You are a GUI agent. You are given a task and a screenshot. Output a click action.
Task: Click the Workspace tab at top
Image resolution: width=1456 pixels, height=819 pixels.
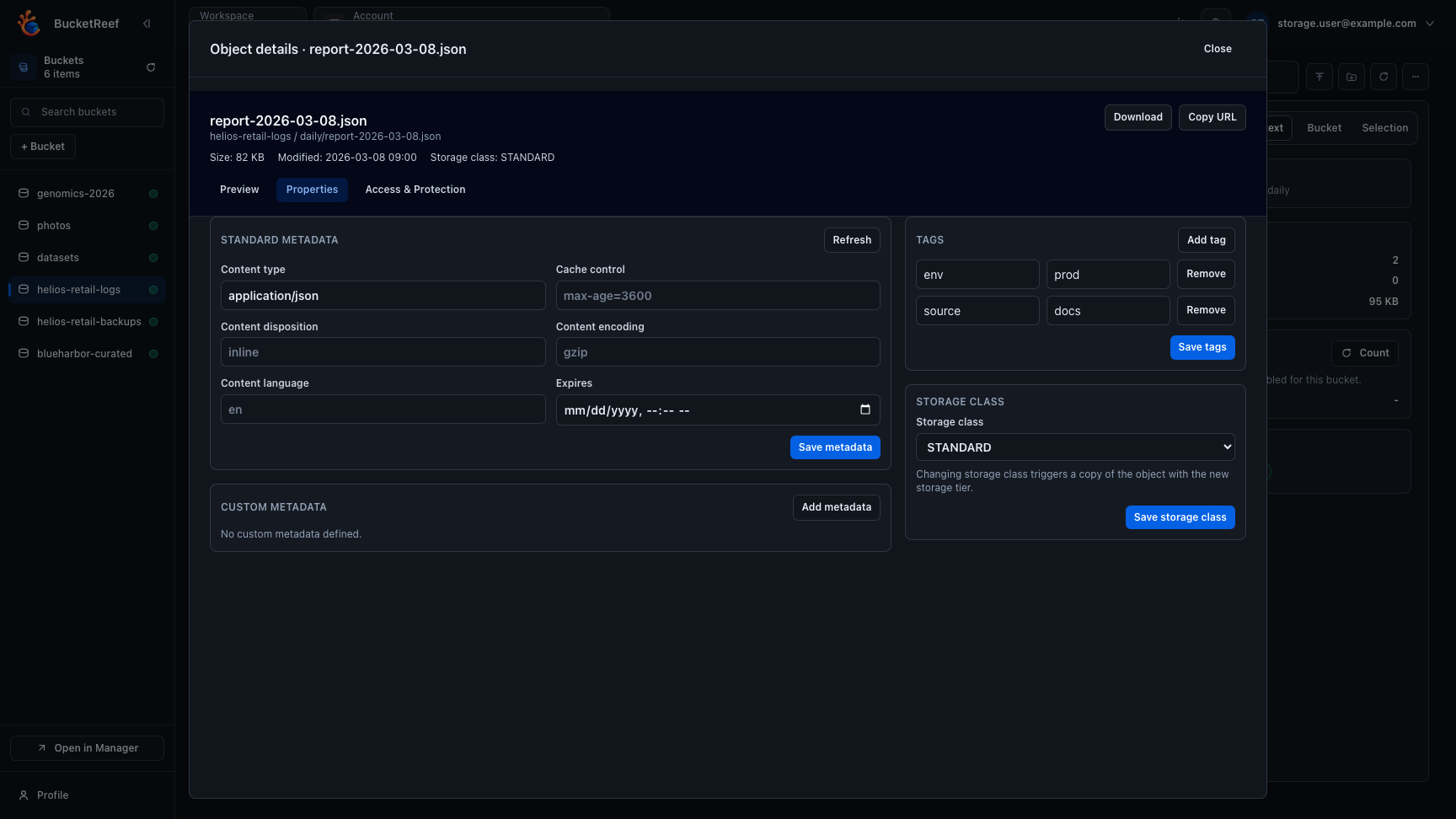click(248, 15)
